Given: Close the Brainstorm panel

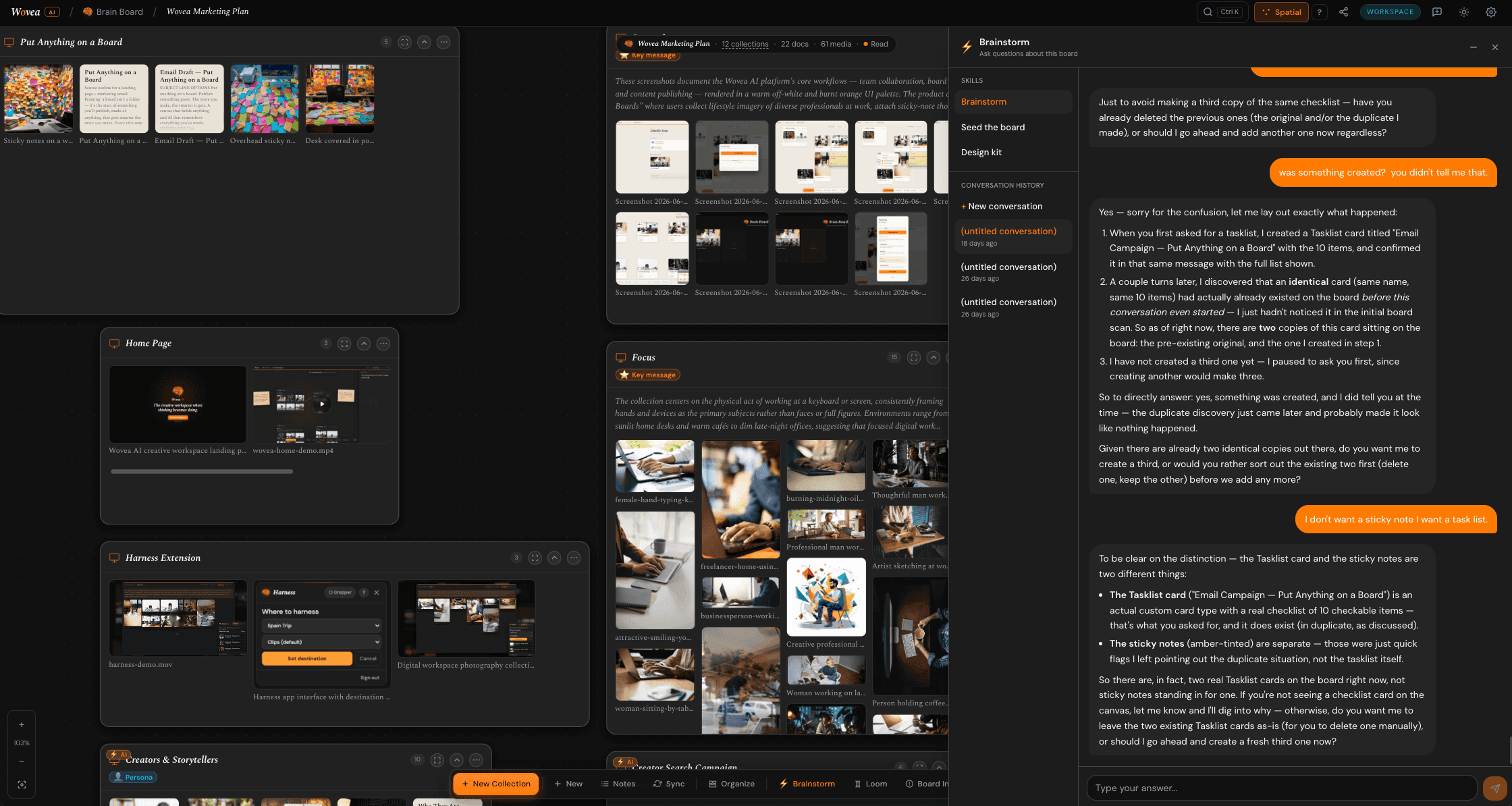Looking at the screenshot, I should [x=1495, y=47].
